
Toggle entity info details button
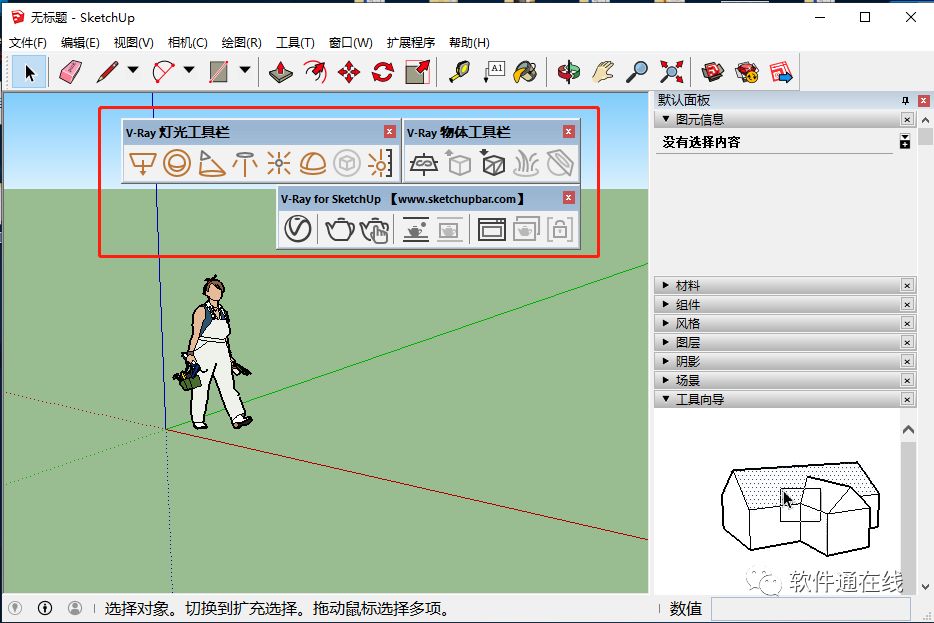[x=905, y=142]
